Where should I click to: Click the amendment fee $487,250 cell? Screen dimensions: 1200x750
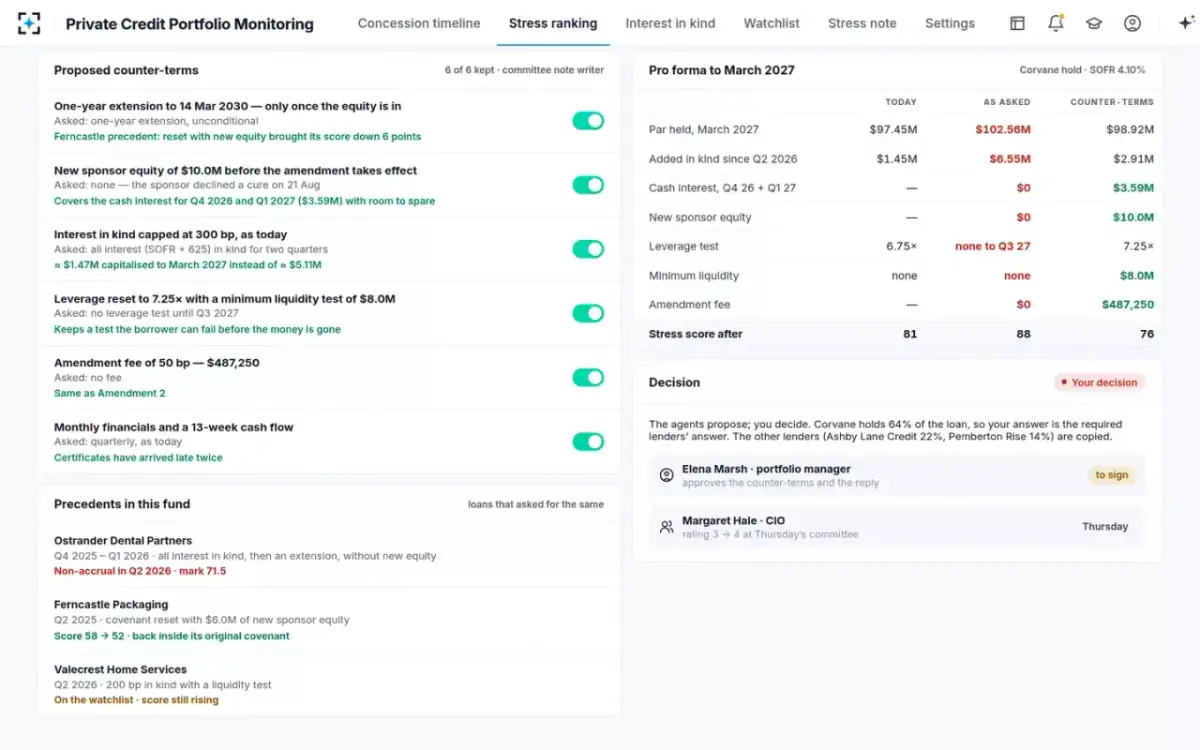tap(1128, 305)
